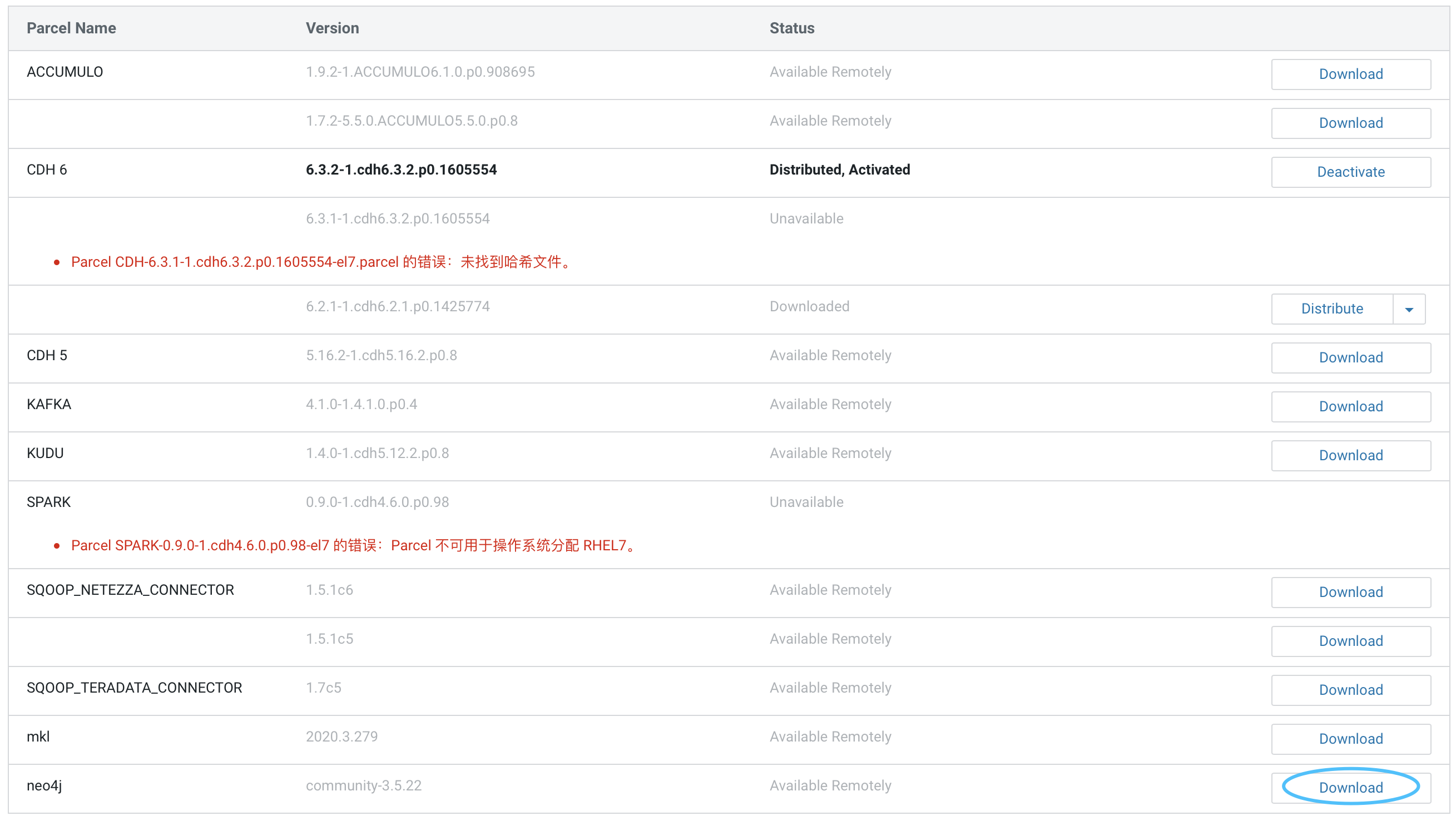Select the CDH 5 parcel name

pyautogui.click(x=47, y=355)
